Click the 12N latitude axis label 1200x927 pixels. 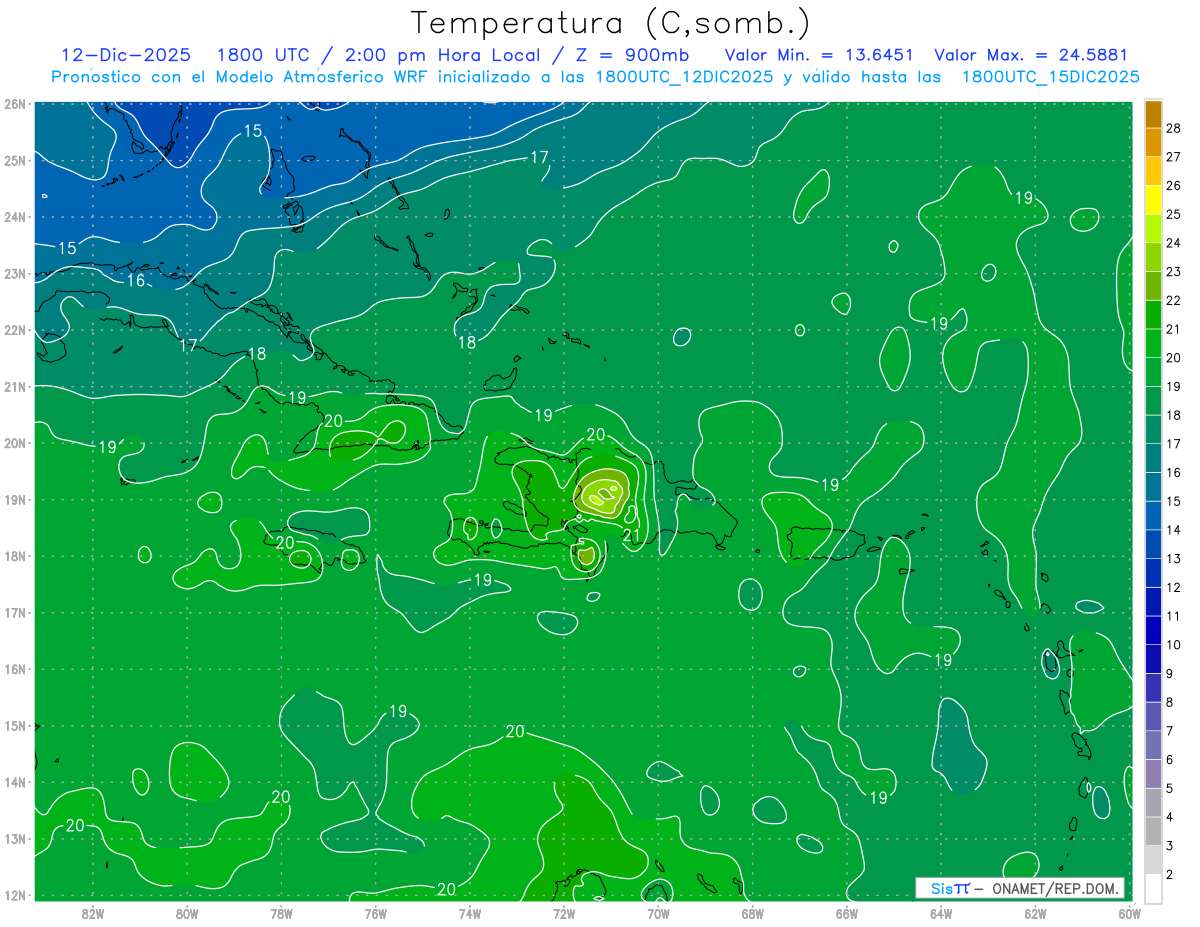(15, 895)
